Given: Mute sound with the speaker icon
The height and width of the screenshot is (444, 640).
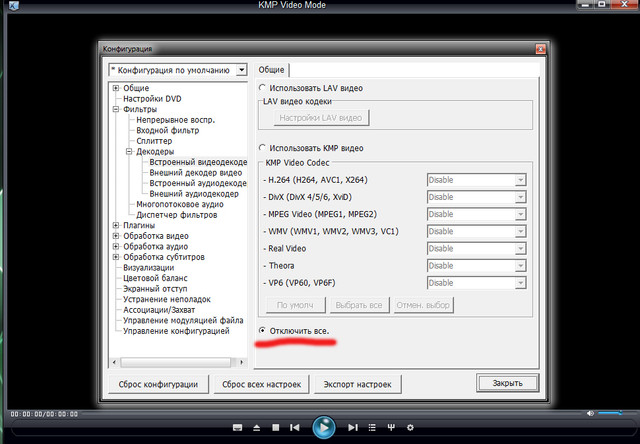Looking at the screenshot, I should [x=590, y=413].
